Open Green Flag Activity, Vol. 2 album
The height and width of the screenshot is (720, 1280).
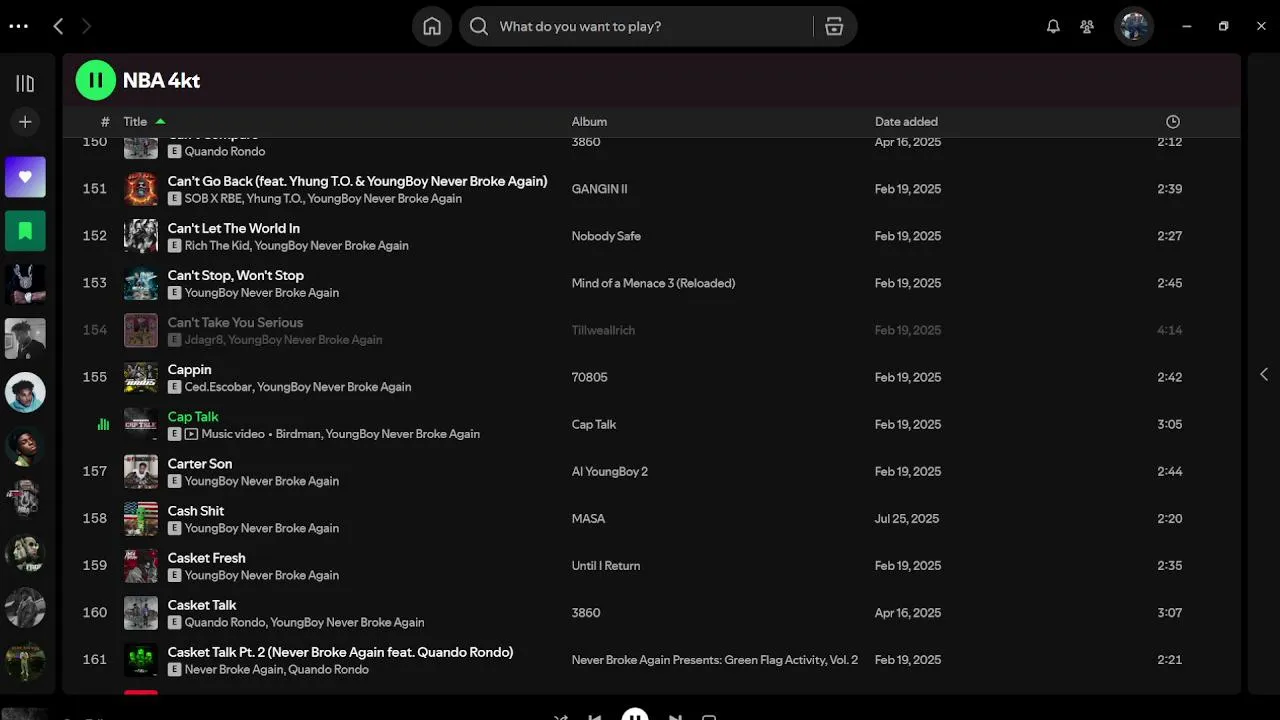coord(714,660)
